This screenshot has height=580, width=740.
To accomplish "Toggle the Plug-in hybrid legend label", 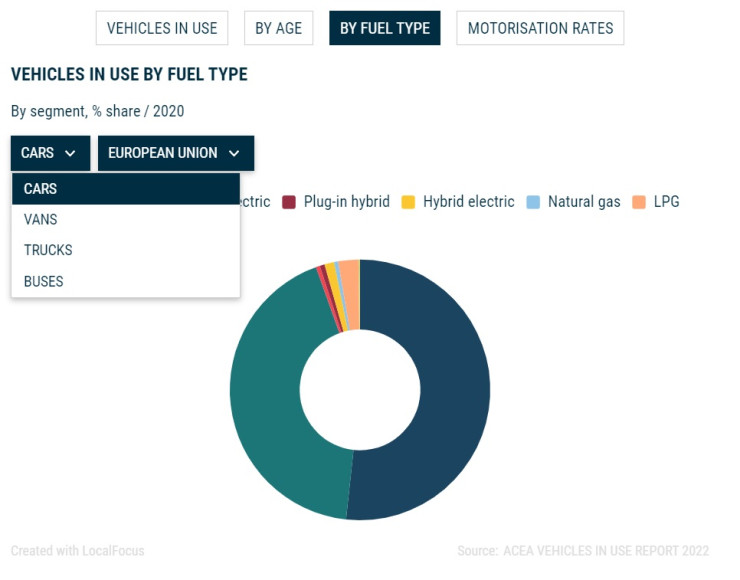I will (346, 202).
